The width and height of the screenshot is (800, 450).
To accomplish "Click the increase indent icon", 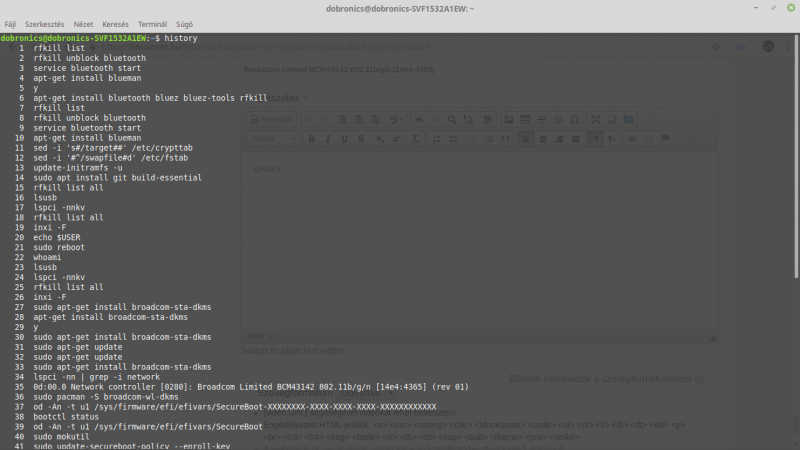I will pyautogui.click(x=489, y=139).
